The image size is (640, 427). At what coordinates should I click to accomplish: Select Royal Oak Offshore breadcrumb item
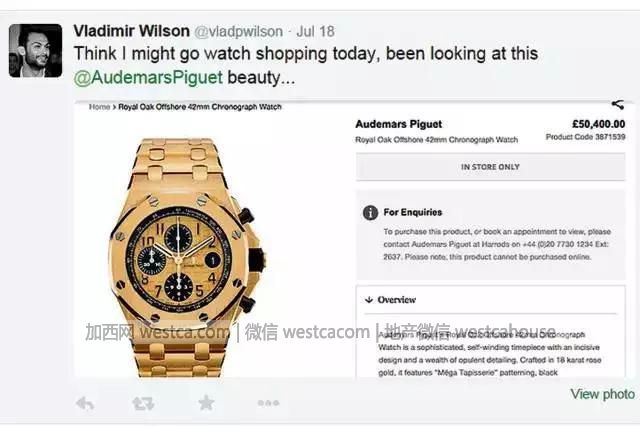click(200, 107)
